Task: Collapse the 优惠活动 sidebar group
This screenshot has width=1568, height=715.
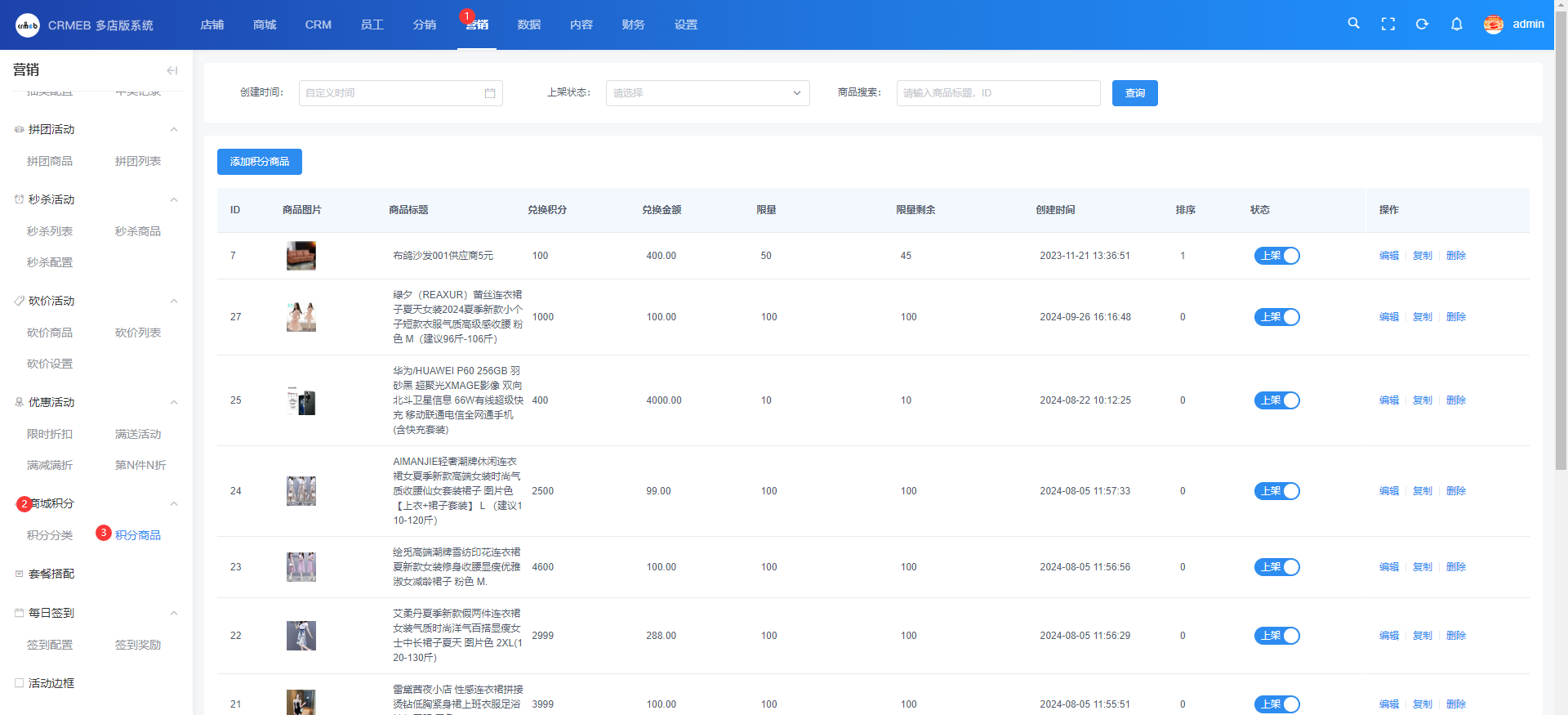Action: click(x=173, y=402)
